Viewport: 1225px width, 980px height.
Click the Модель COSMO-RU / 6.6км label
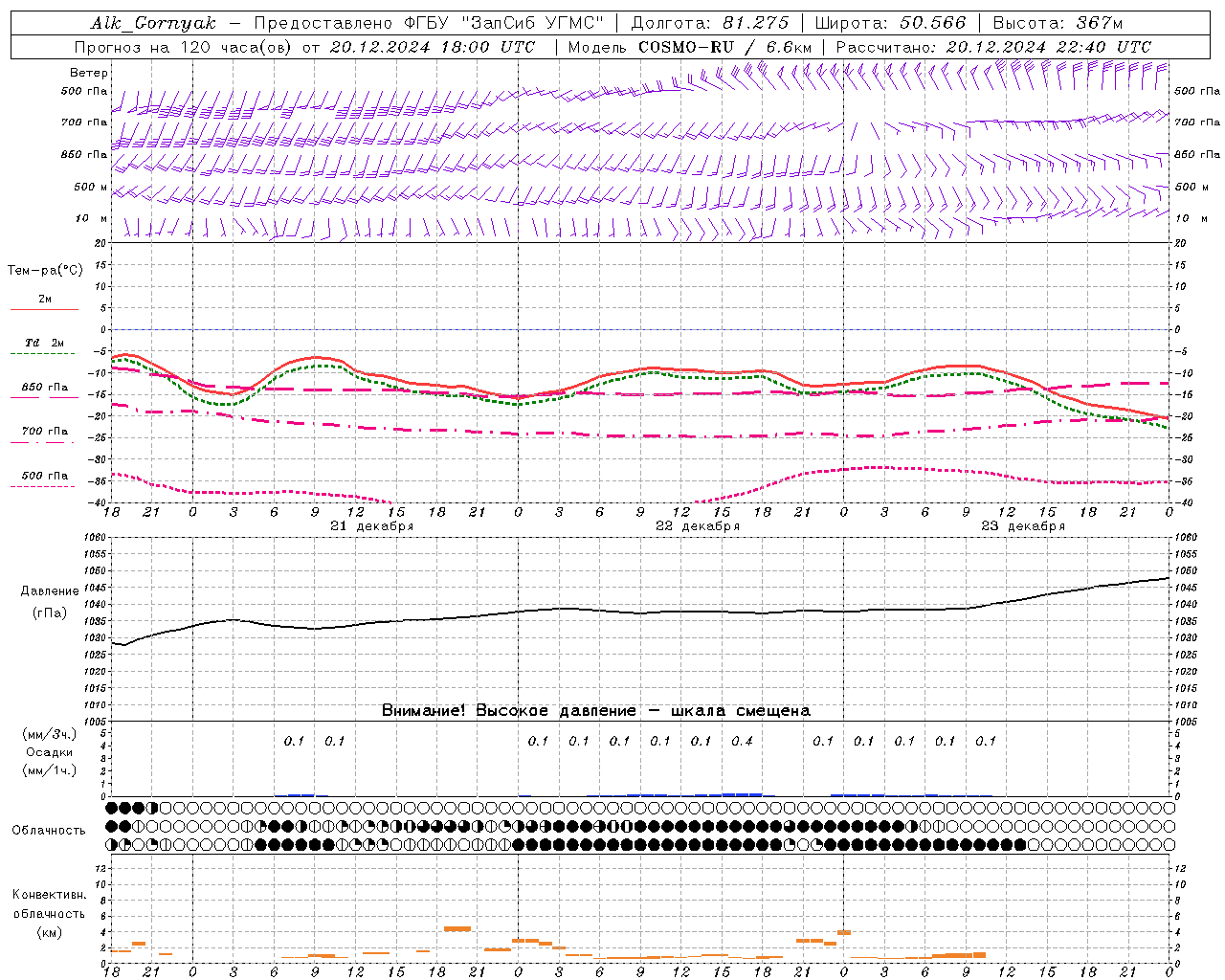690,47
